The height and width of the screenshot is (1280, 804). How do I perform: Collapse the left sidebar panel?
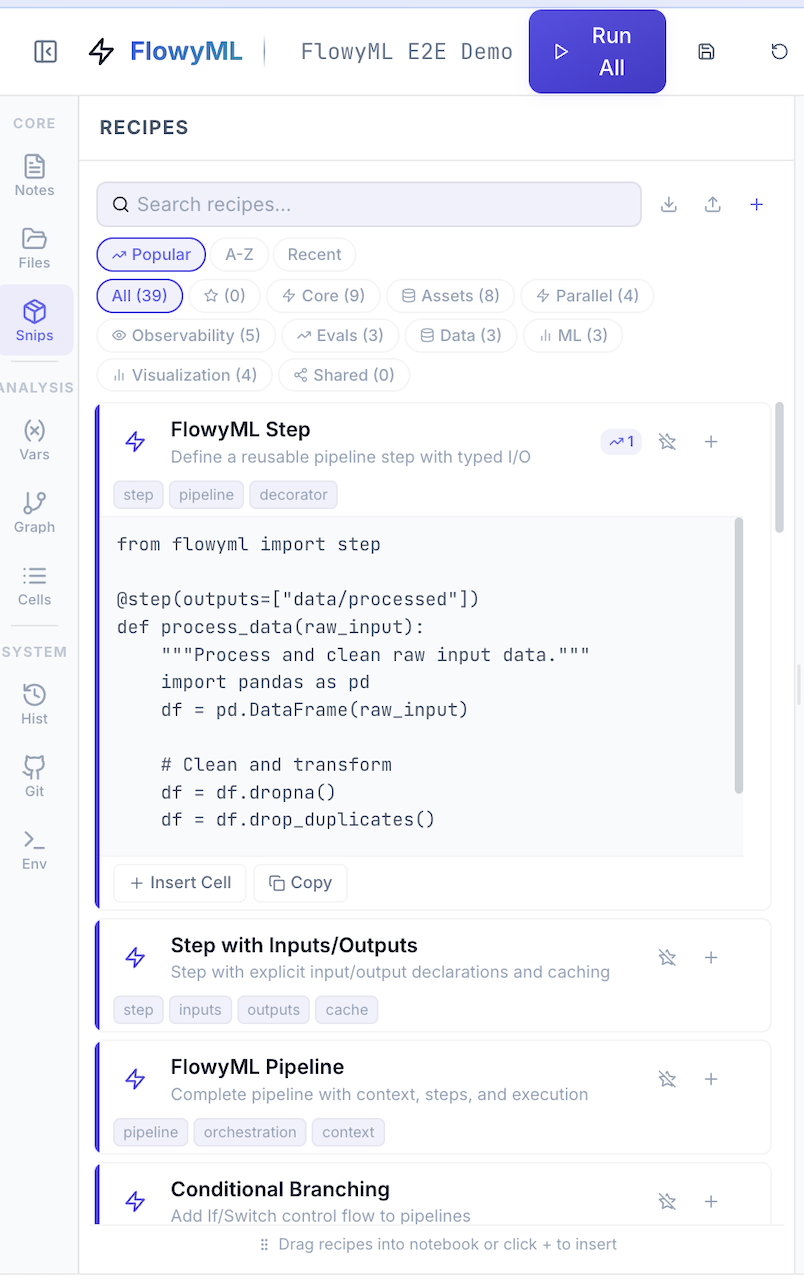pos(45,51)
